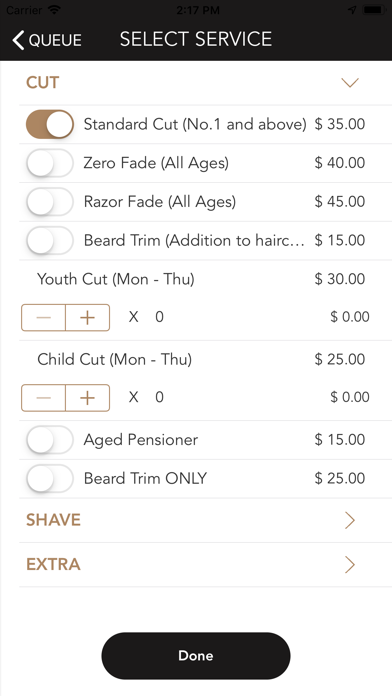Switch on Razor Fade (All Ages)
Viewport: 392px width, 696px height.
[x=50, y=202]
